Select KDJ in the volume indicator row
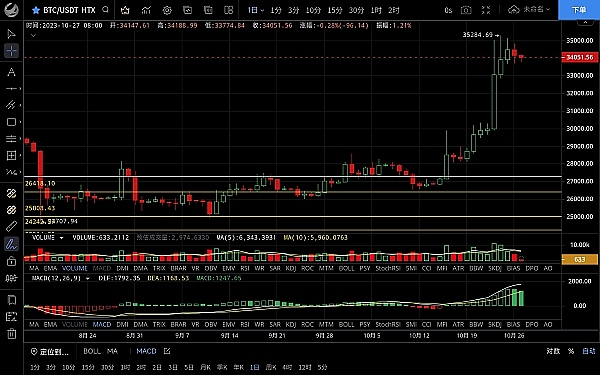Image resolution: width=600 pixels, height=375 pixels. pyautogui.click(x=291, y=268)
